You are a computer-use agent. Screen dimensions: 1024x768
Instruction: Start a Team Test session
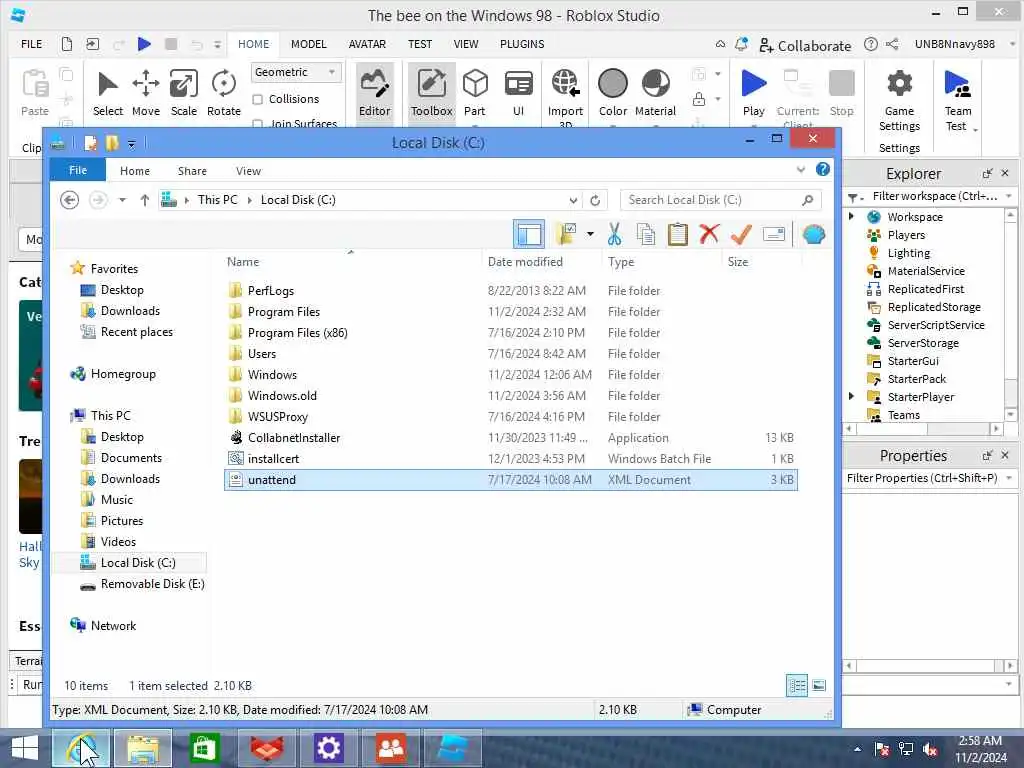tap(957, 99)
